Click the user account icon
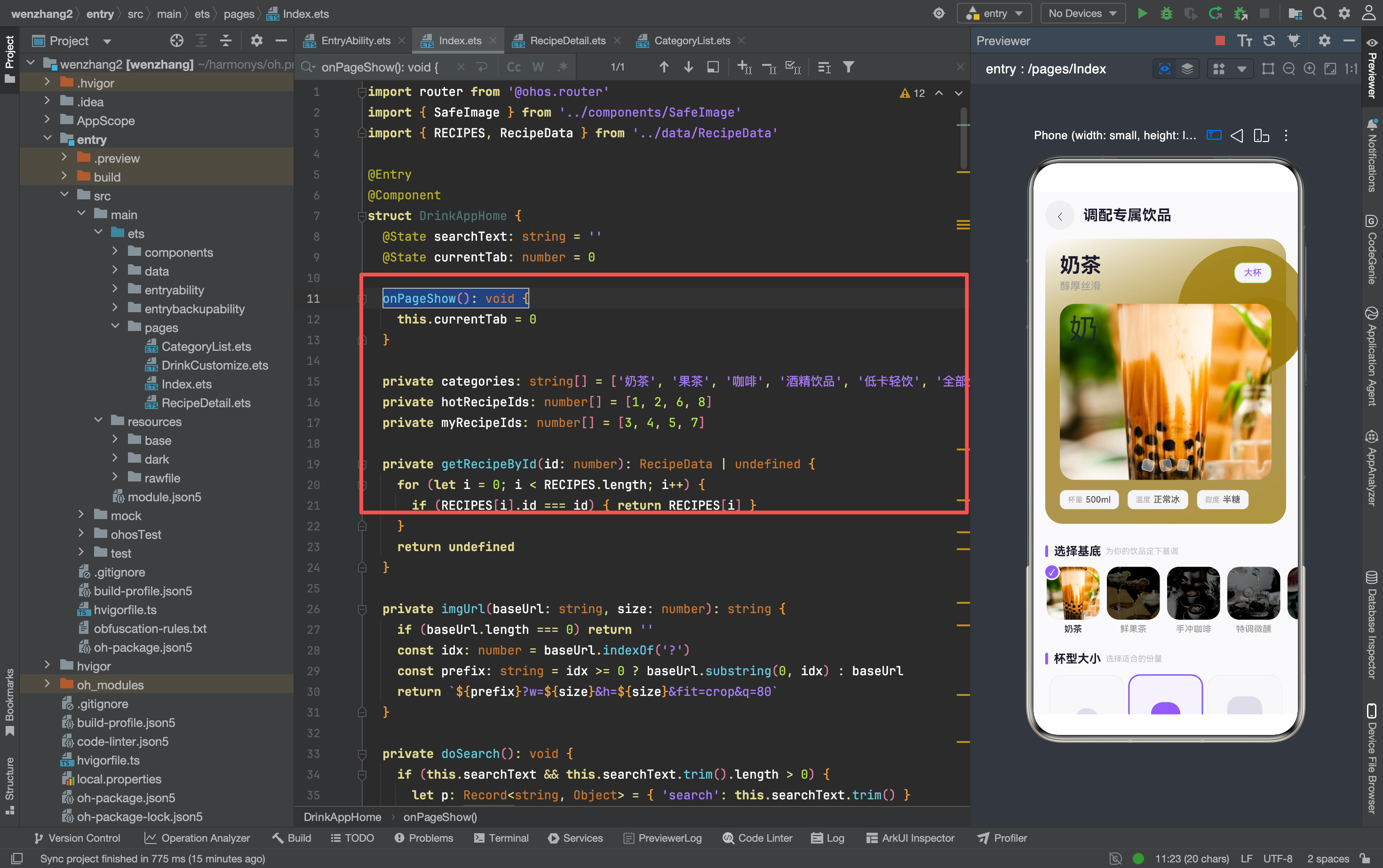1383x868 pixels. (x=1369, y=13)
